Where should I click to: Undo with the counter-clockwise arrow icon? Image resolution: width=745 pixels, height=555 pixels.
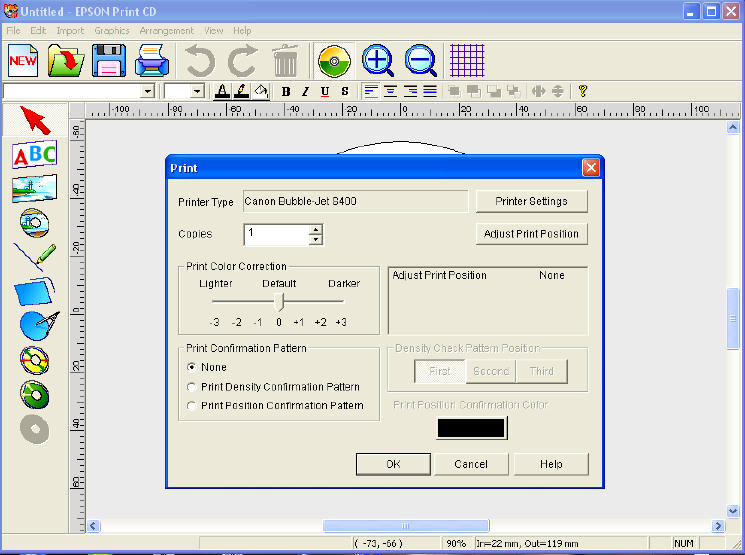pos(200,60)
